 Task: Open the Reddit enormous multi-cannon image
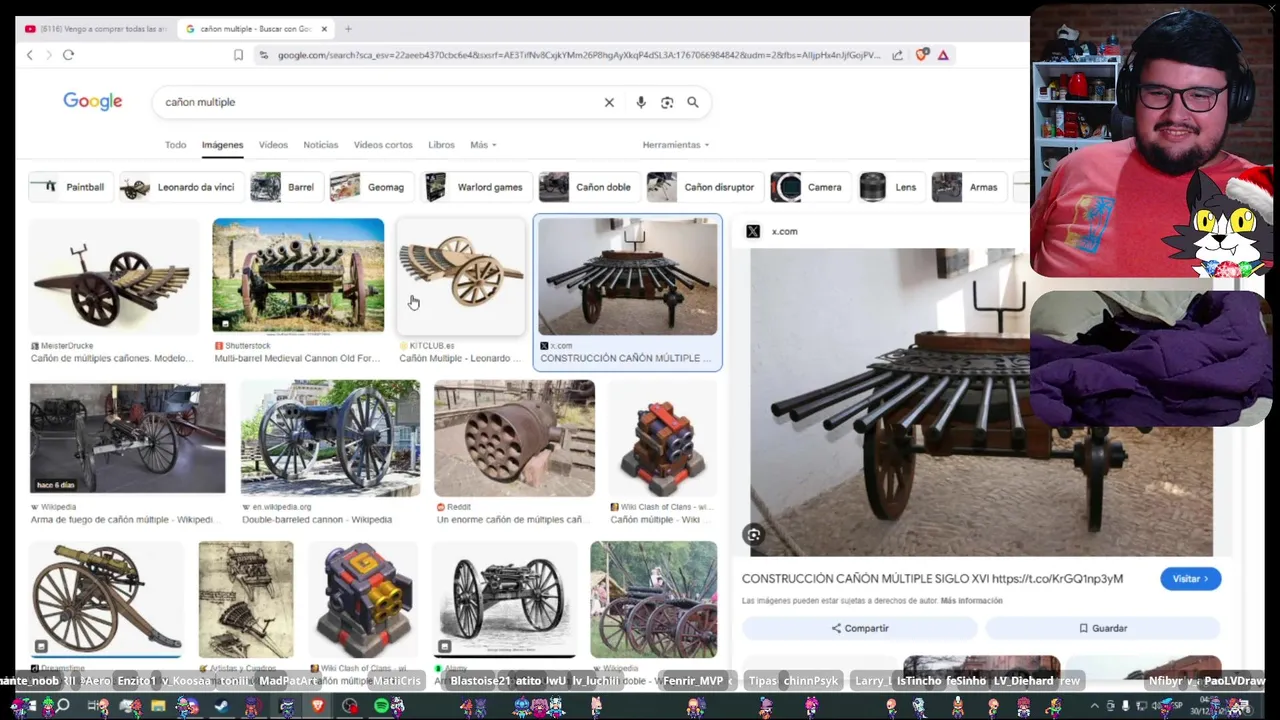coord(515,438)
